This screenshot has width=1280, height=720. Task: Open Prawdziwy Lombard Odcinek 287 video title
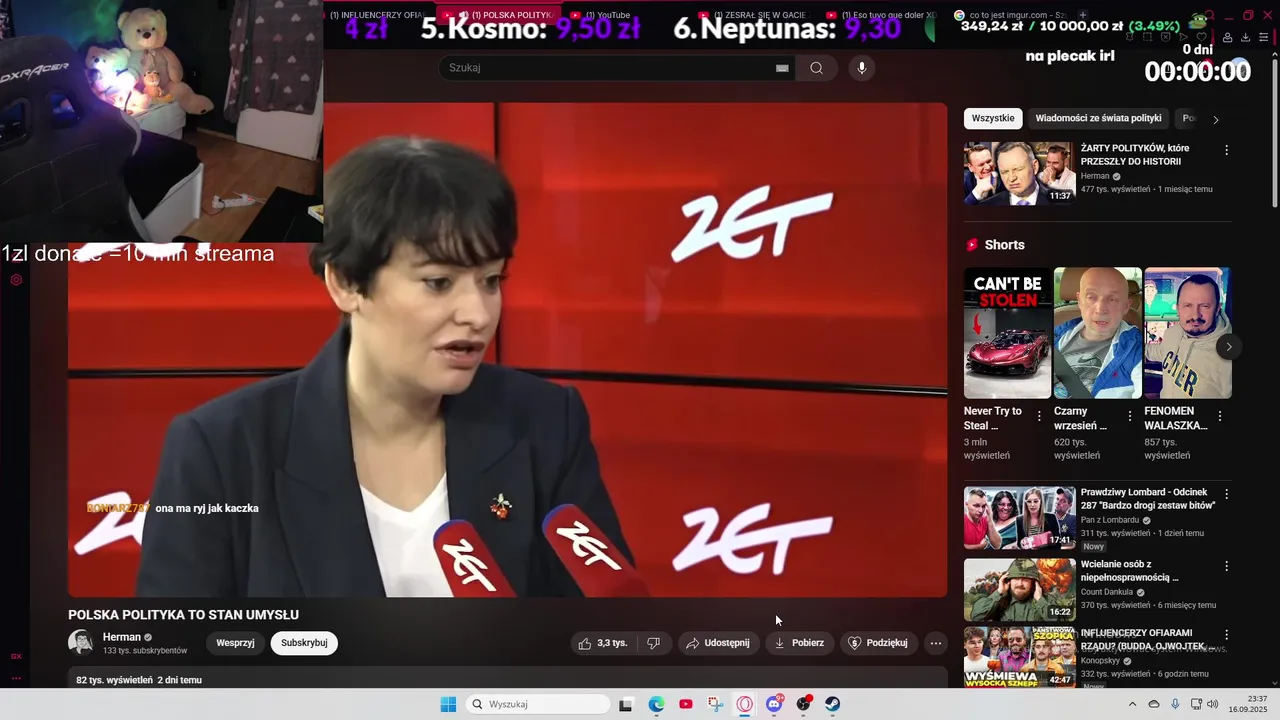tap(1148, 499)
